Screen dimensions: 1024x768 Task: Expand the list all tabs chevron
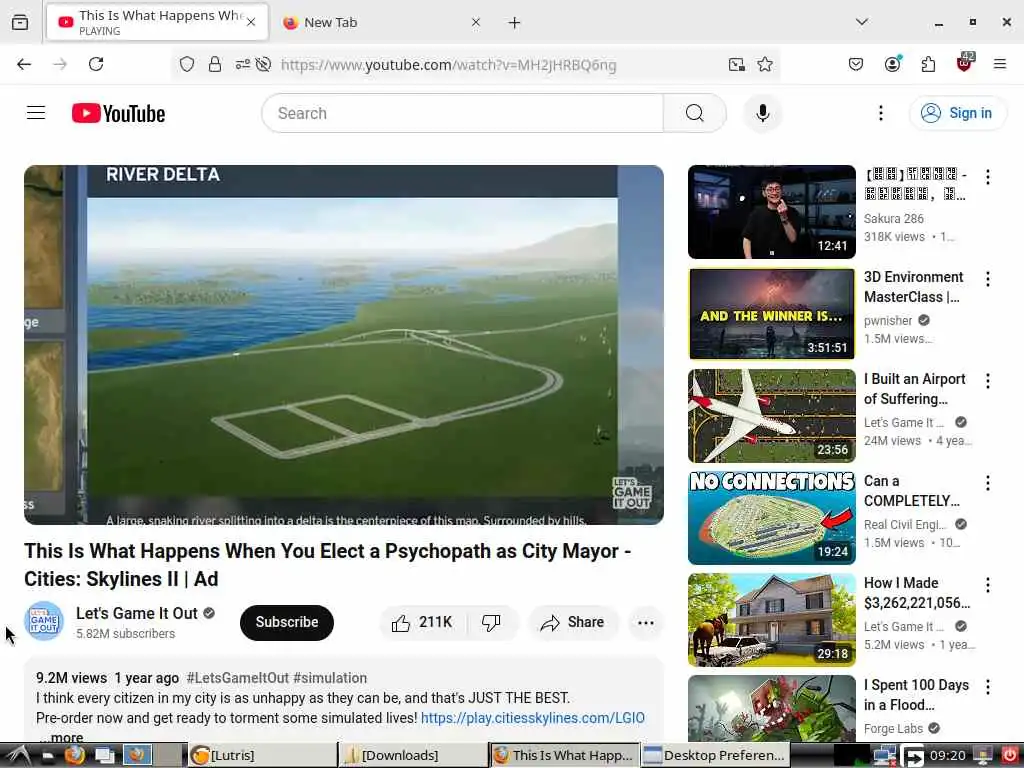(x=861, y=22)
